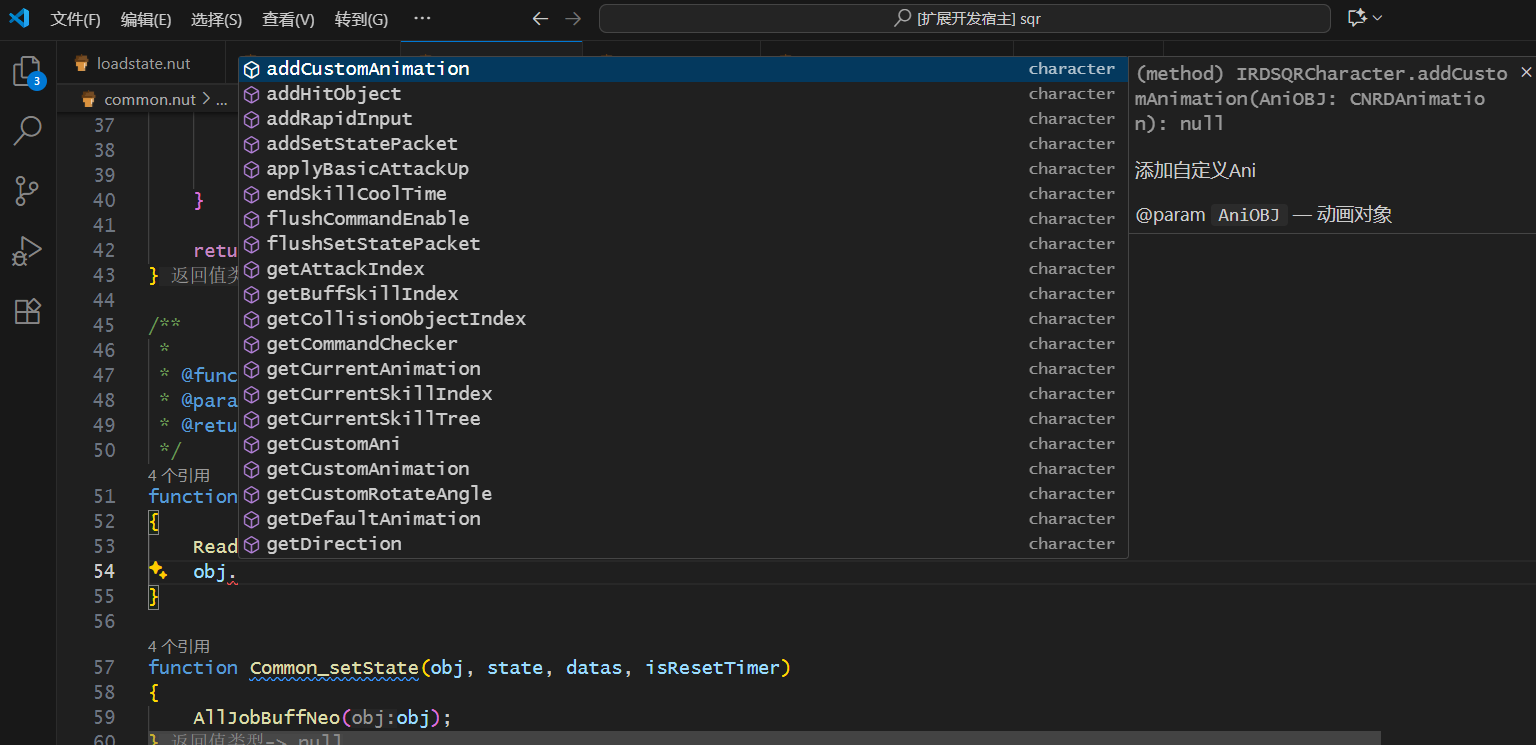Image resolution: width=1536 pixels, height=745 pixels.
Task: Open the 查看 menu
Action: (x=290, y=18)
